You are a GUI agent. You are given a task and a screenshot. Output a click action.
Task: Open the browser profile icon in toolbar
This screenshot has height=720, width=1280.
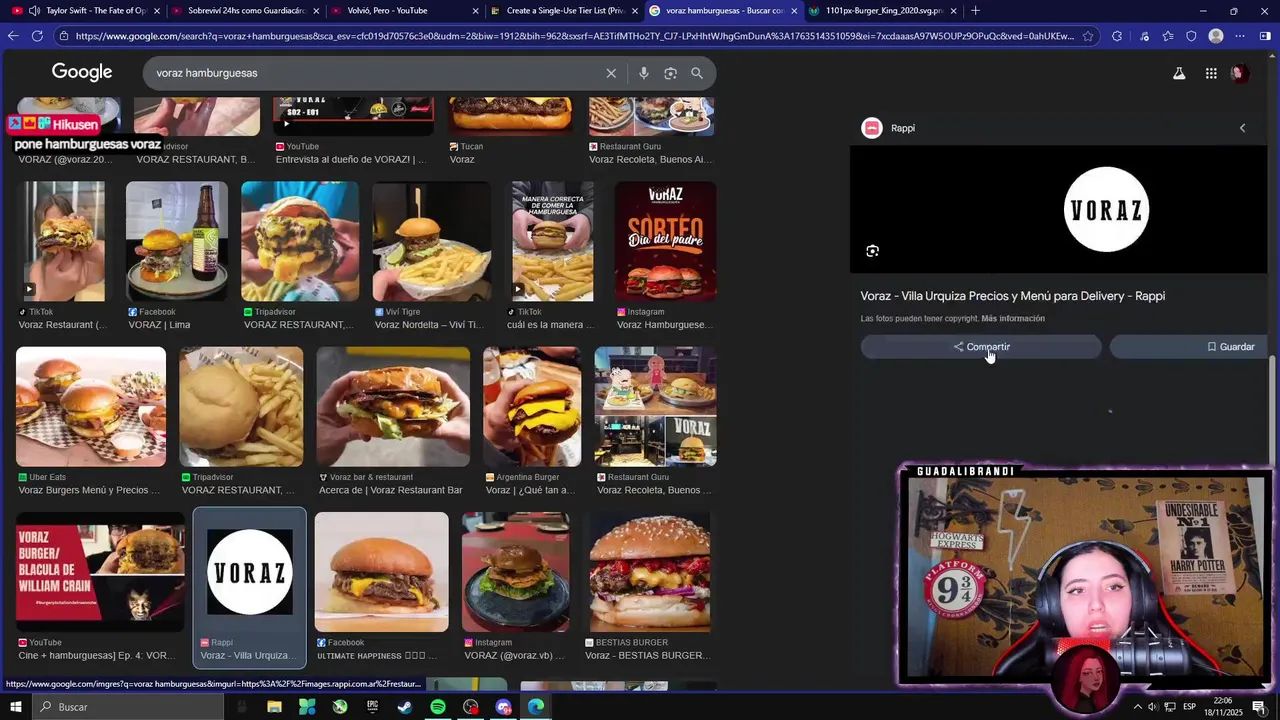[x=1216, y=36]
